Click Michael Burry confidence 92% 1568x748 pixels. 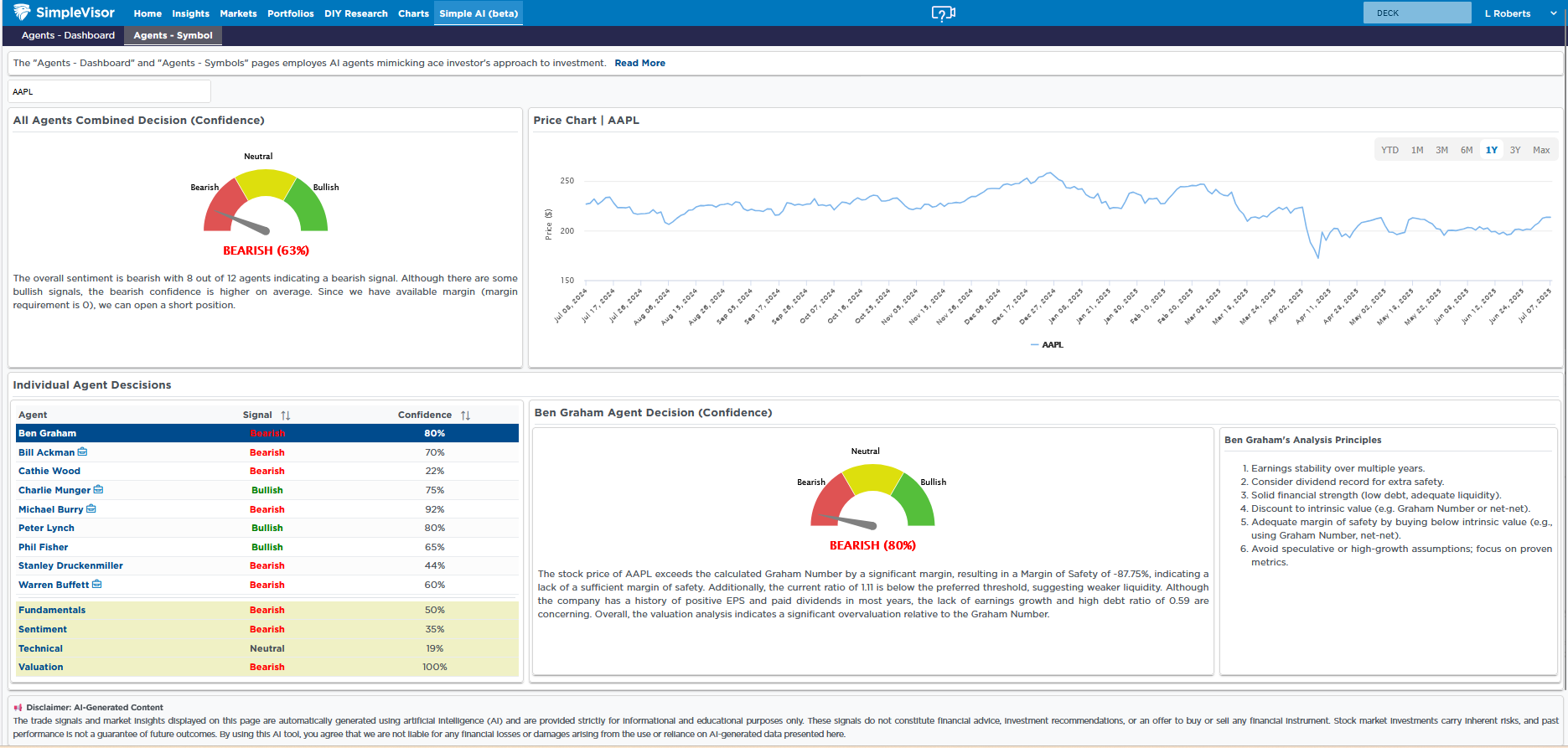435,509
